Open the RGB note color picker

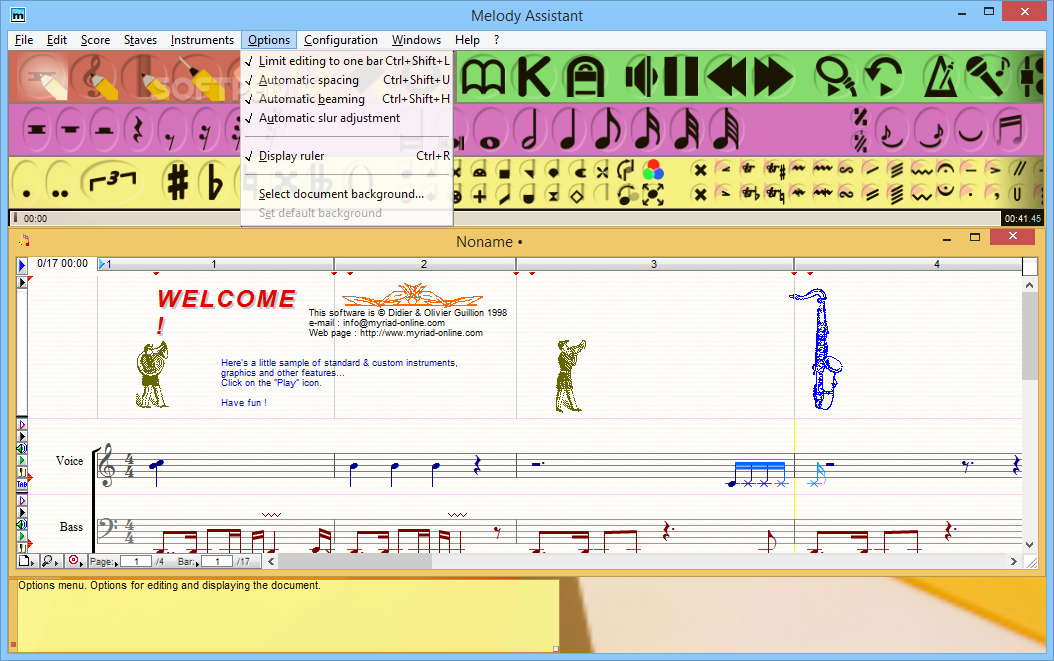(652, 169)
